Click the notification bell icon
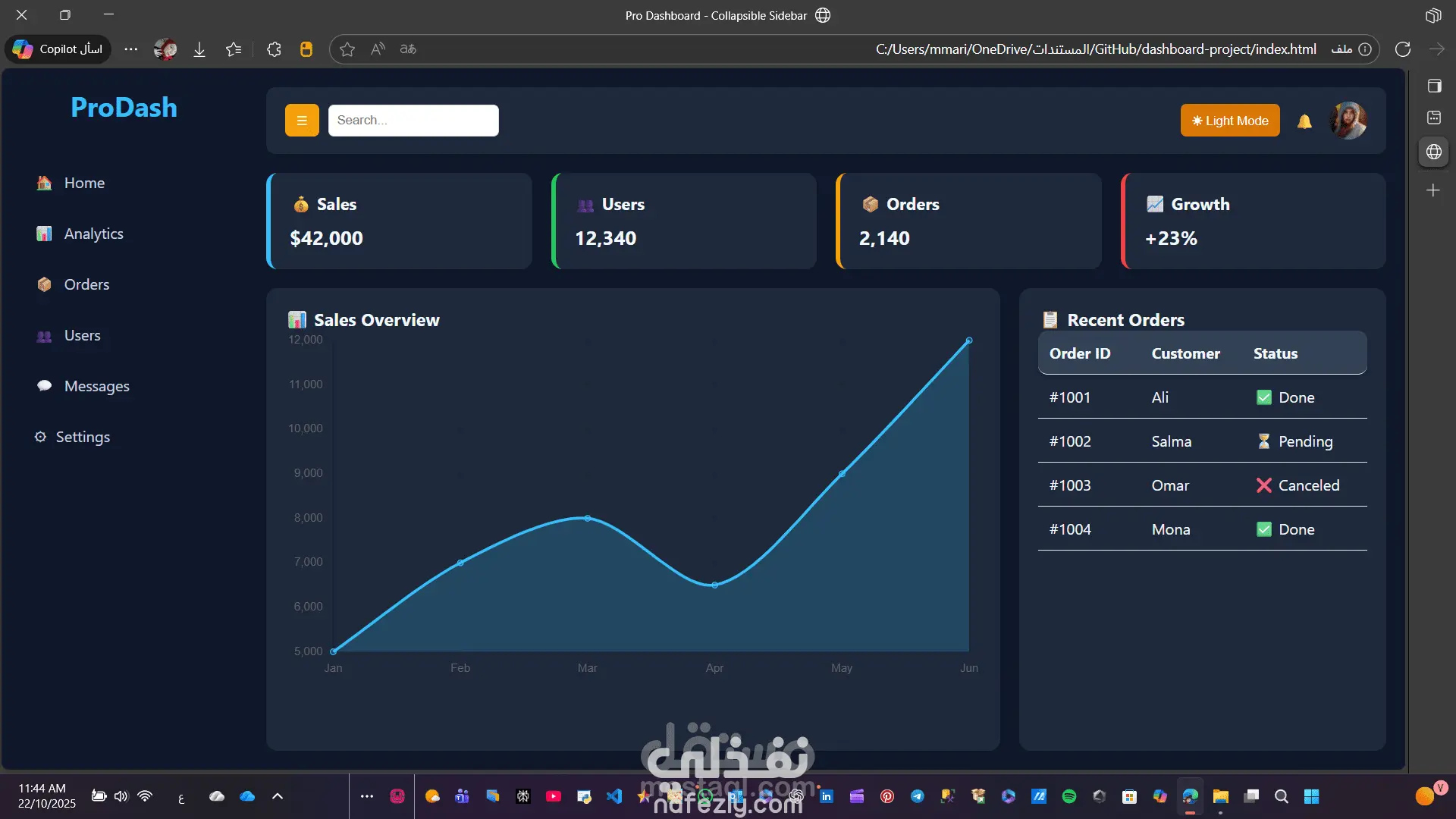 click(x=1304, y=121)
